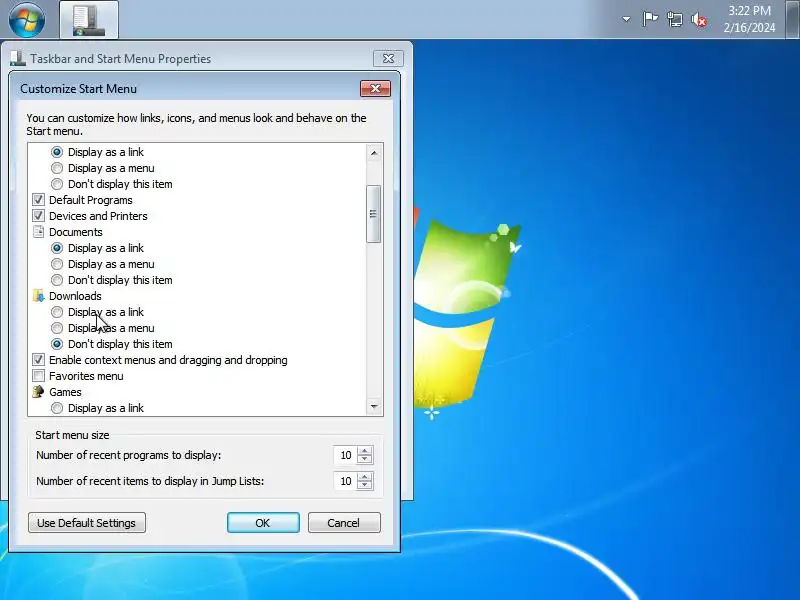The height and width of the screenshot is (600, 800).
Task: Click the Downloads label in list
Action: click(x=75, y=296)
